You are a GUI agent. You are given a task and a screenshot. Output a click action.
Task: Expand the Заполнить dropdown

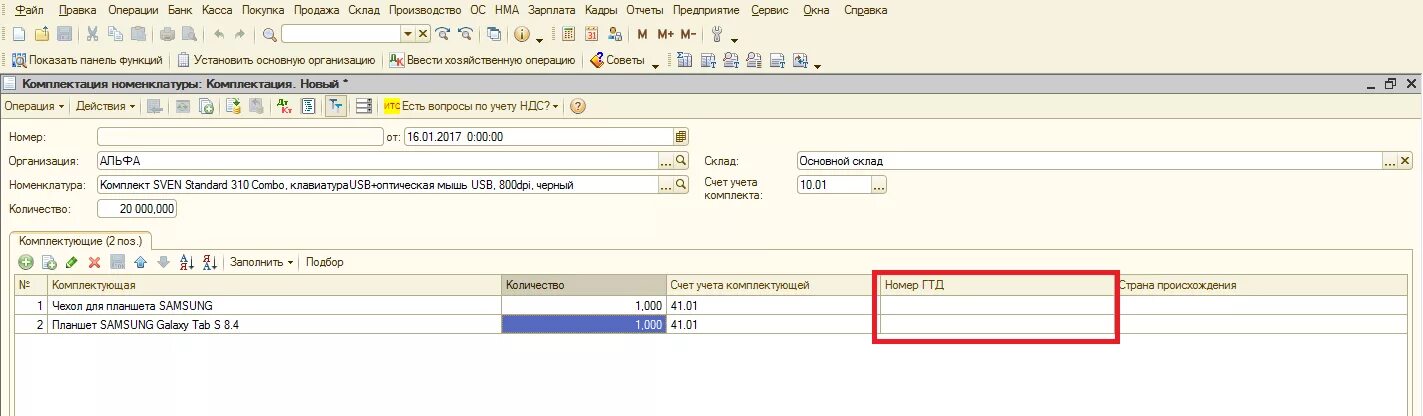click(x=261, y=262)
